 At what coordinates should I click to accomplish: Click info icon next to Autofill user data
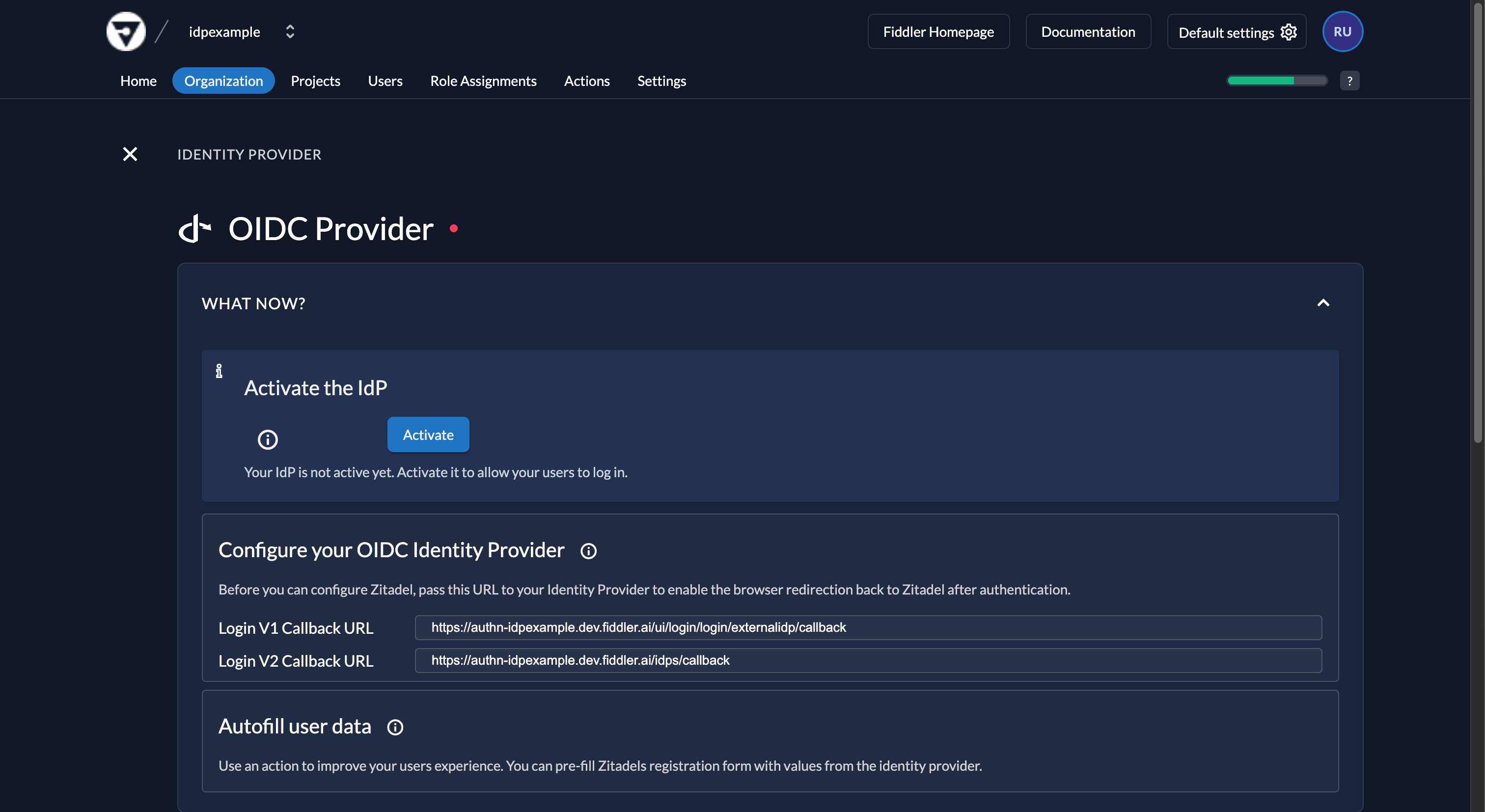point(395,727)
